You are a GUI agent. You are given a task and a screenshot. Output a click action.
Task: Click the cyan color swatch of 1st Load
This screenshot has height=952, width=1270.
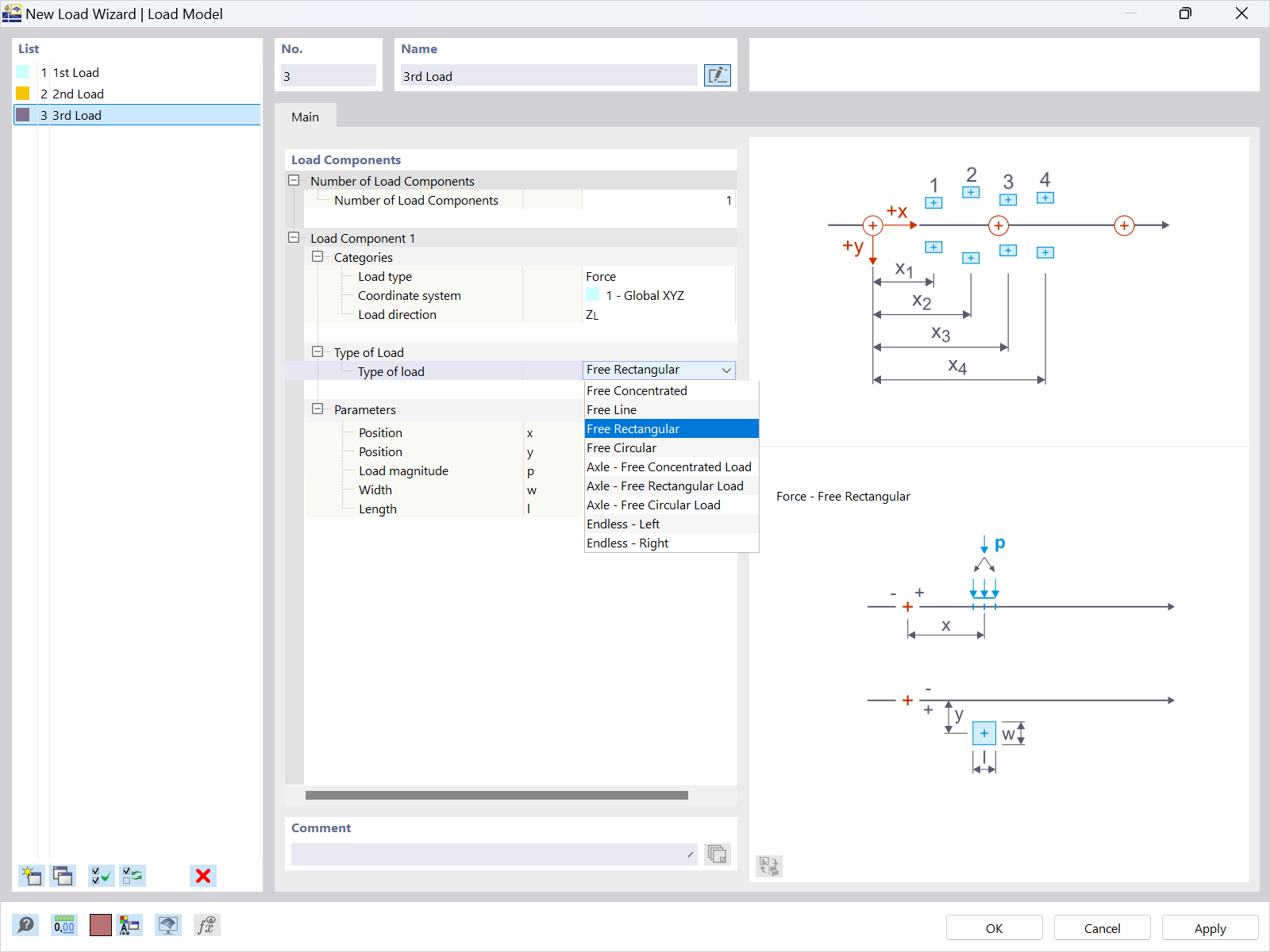coord(23,72)
